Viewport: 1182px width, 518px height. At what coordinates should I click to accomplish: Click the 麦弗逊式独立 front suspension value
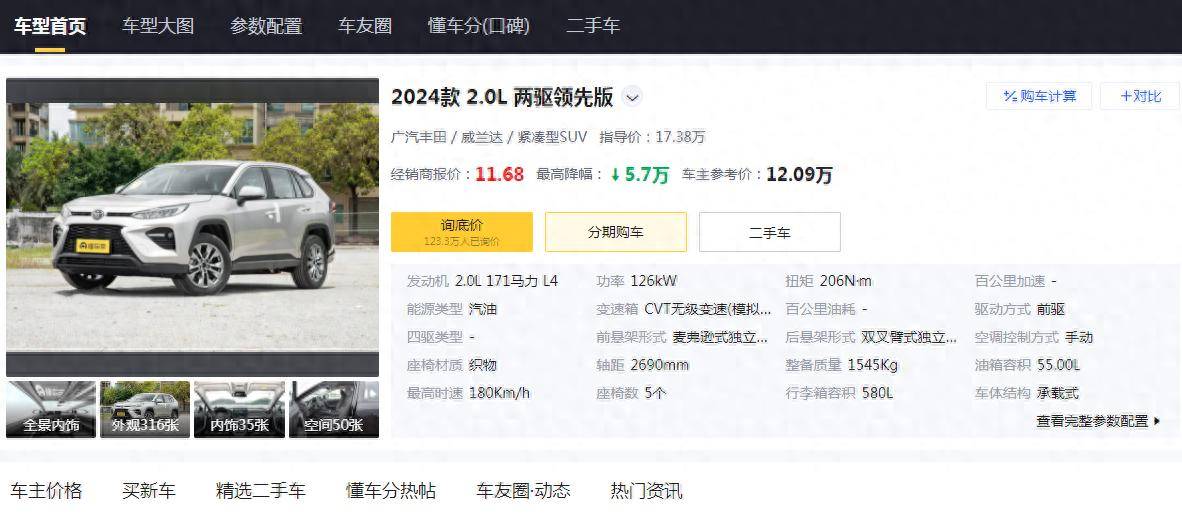click(720, 337)
